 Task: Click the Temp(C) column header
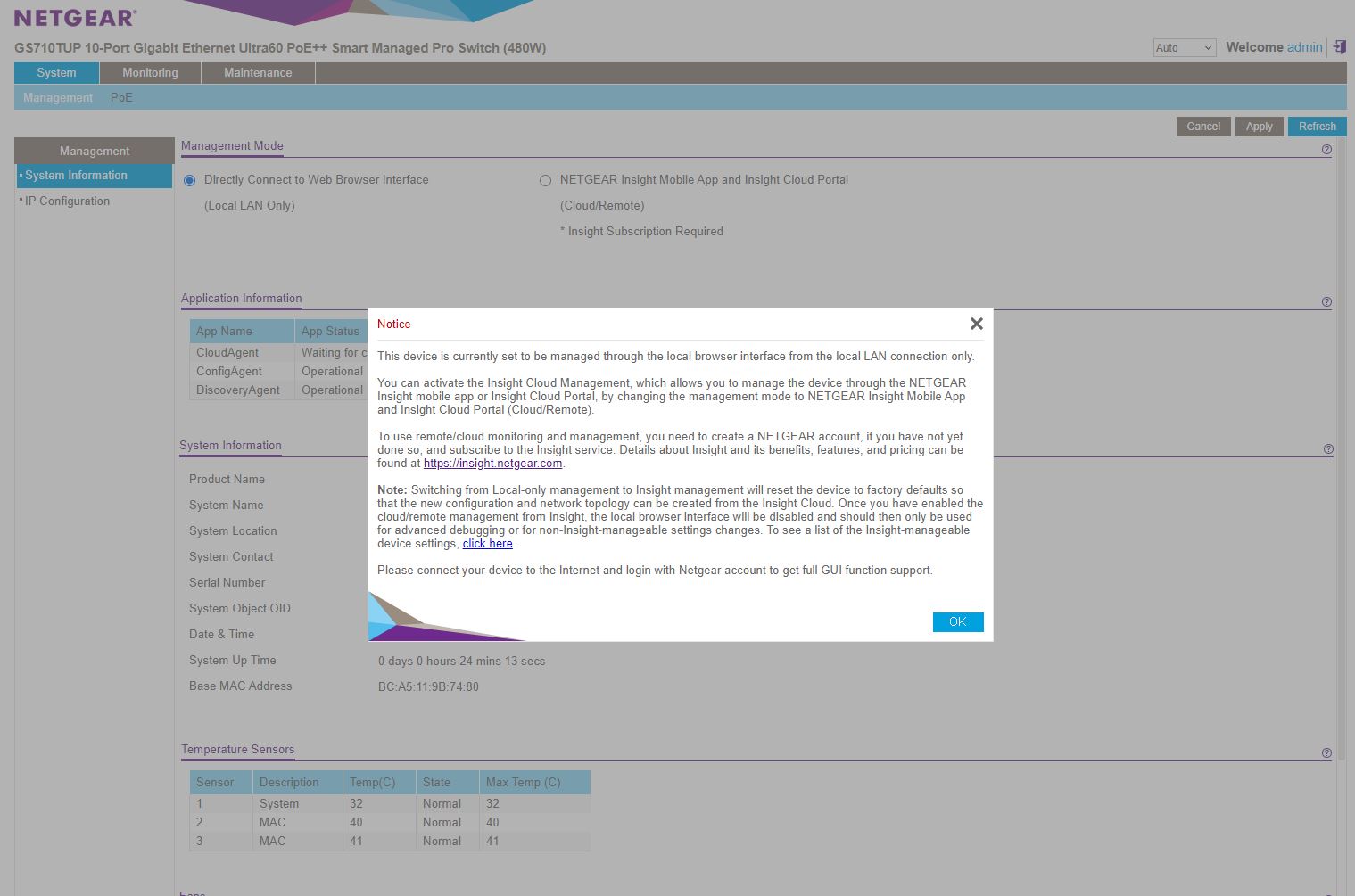click(x=379, y=783)
